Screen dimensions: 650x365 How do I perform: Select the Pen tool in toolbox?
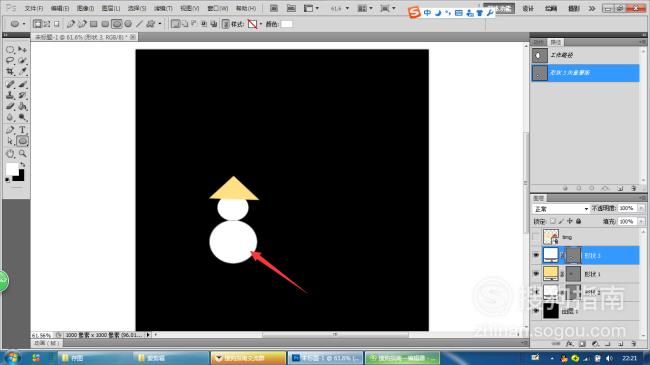[10, 130]
